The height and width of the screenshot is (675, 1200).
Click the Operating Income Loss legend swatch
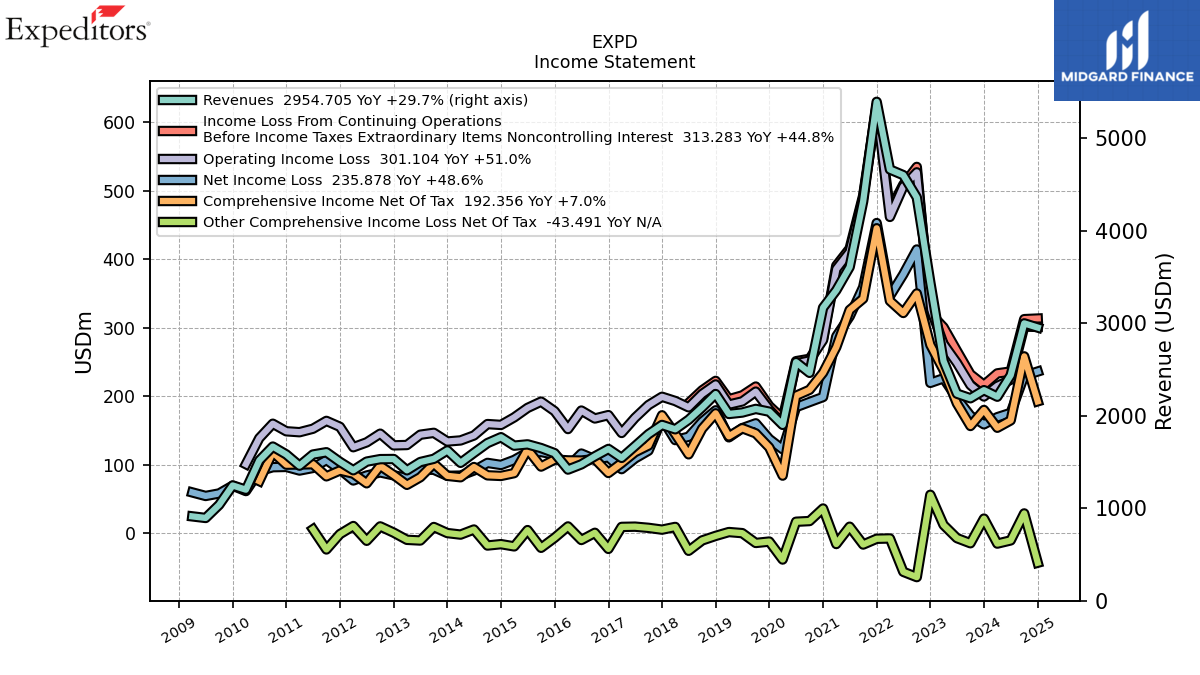pyautogui.click(x=178, y=159)
